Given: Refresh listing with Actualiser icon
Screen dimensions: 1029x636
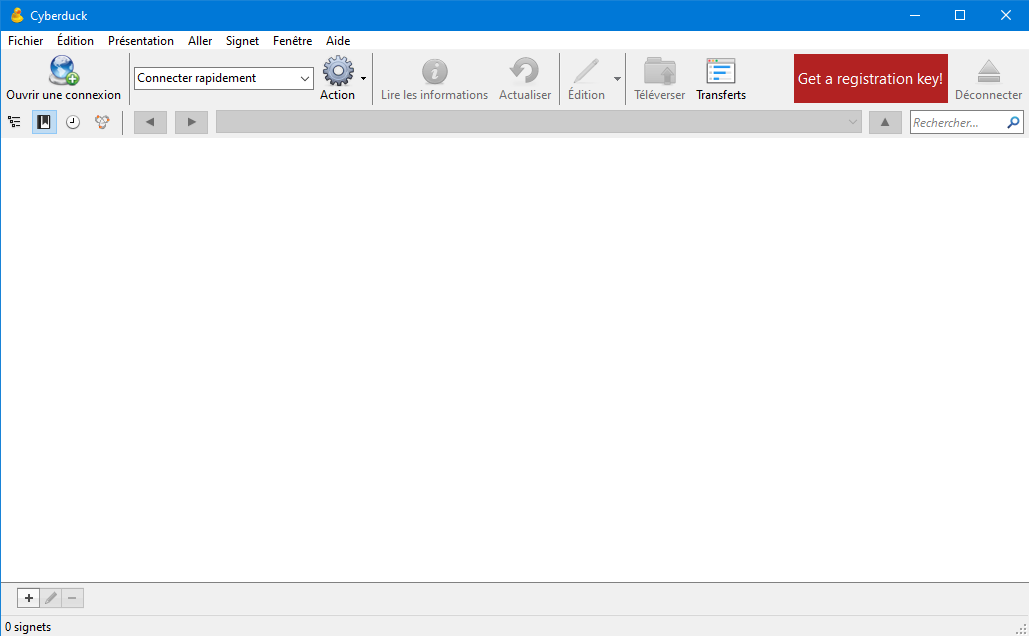Looking at the screenshot, I should (x=525, y=71).
